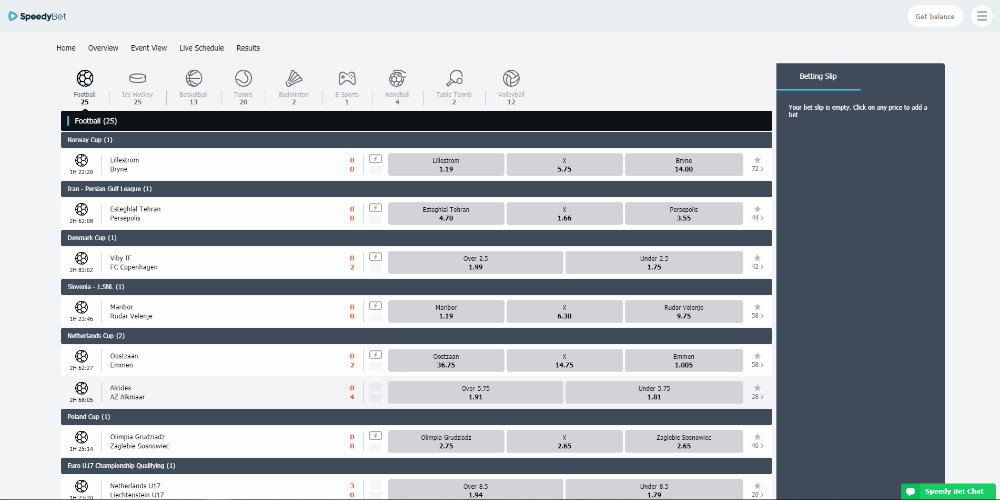Image resolution: width=1000 pixels, height=500 pixels.
Task: Expand 42 more markets for Viby IF
Action: 757,267
